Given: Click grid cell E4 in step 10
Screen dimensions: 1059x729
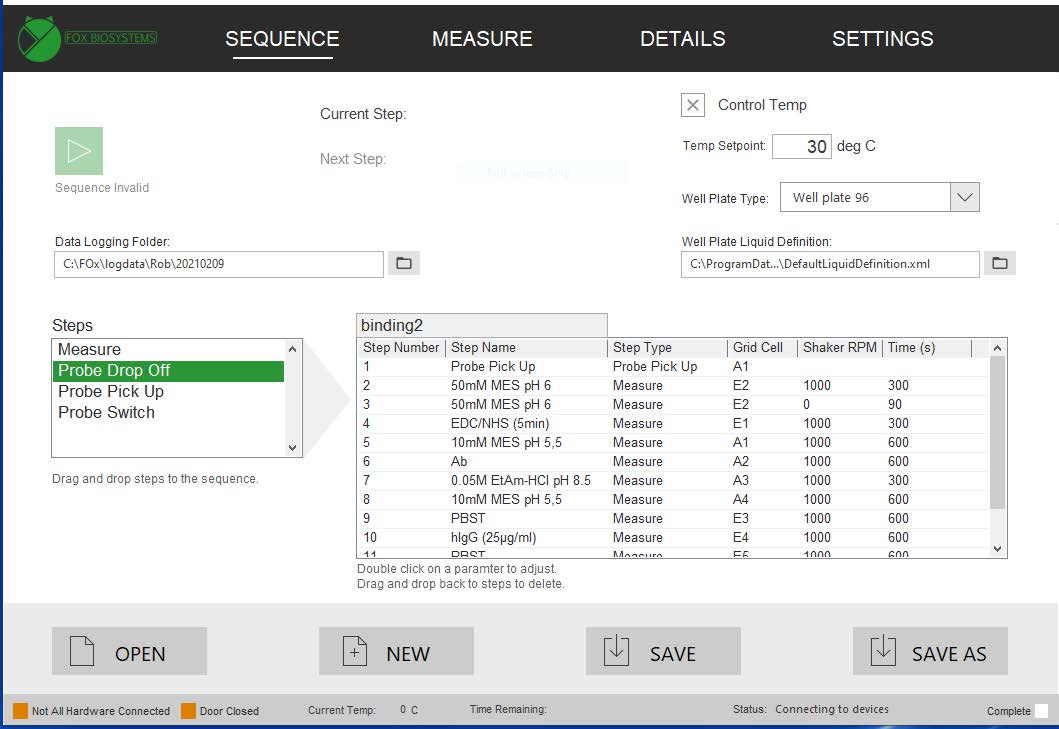Looking at the screenshot, I should (741, 538).
